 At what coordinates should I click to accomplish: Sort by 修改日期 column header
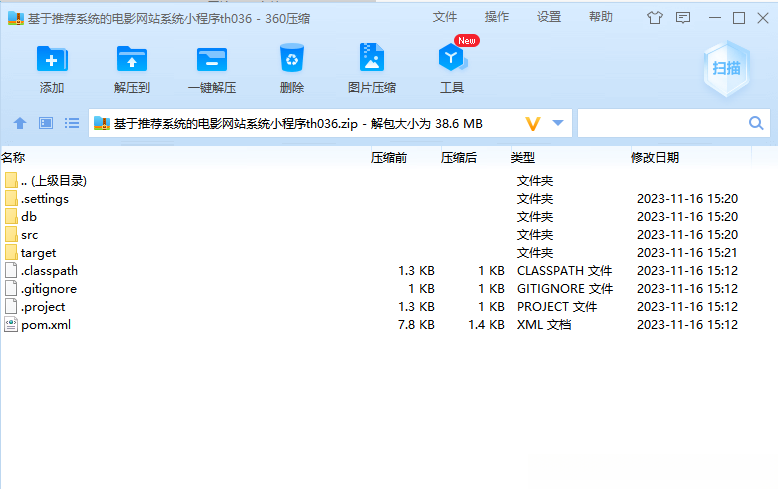click(x=655, y=158)
